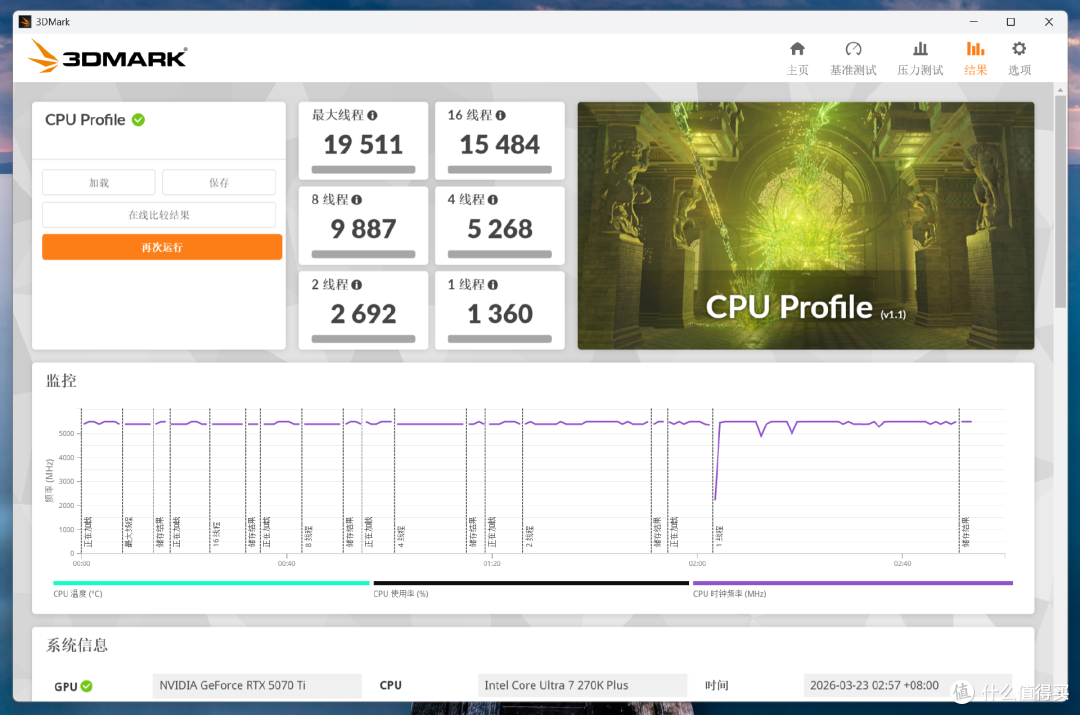This screenshot has height=715, width=1080.
Task: Click the 系统信息 system info heading
Action: [76, 645]
